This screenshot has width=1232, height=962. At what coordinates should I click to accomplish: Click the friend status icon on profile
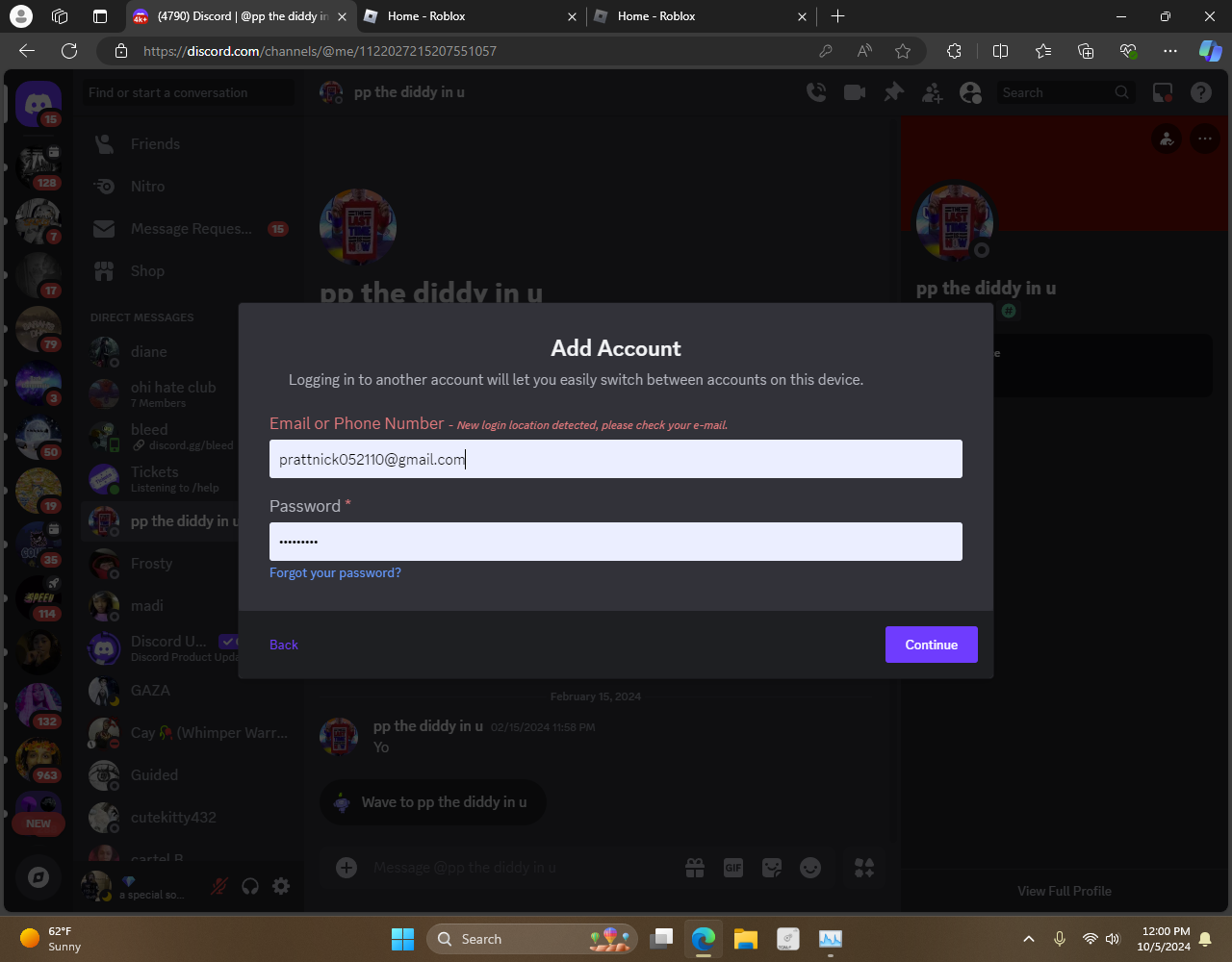(x=1167, y=139)
